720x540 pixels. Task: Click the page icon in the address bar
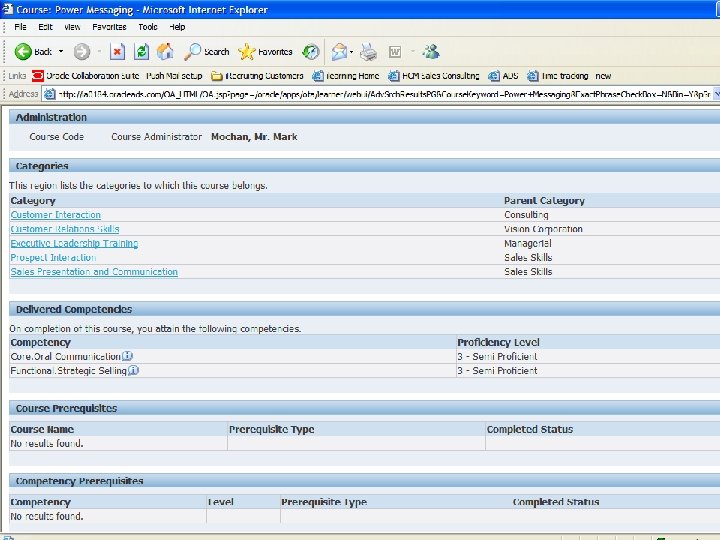[x=49, y=94]
